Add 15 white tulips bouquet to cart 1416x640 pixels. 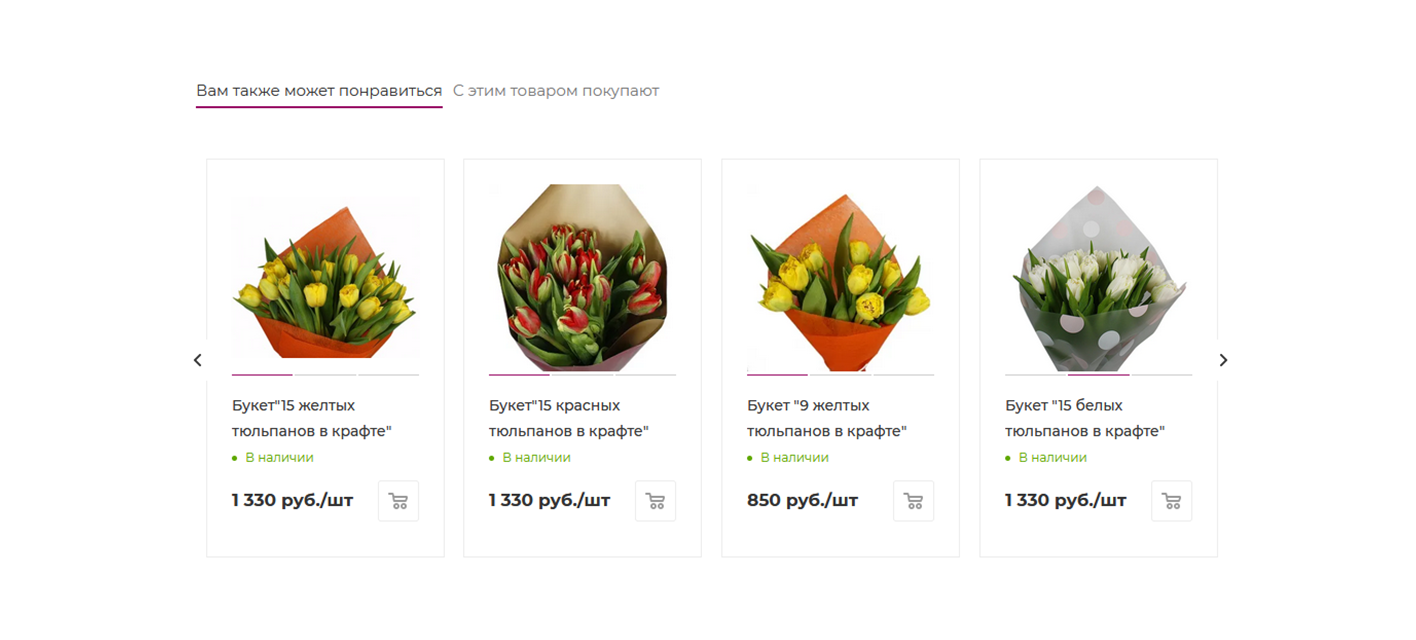(1171, 501)
